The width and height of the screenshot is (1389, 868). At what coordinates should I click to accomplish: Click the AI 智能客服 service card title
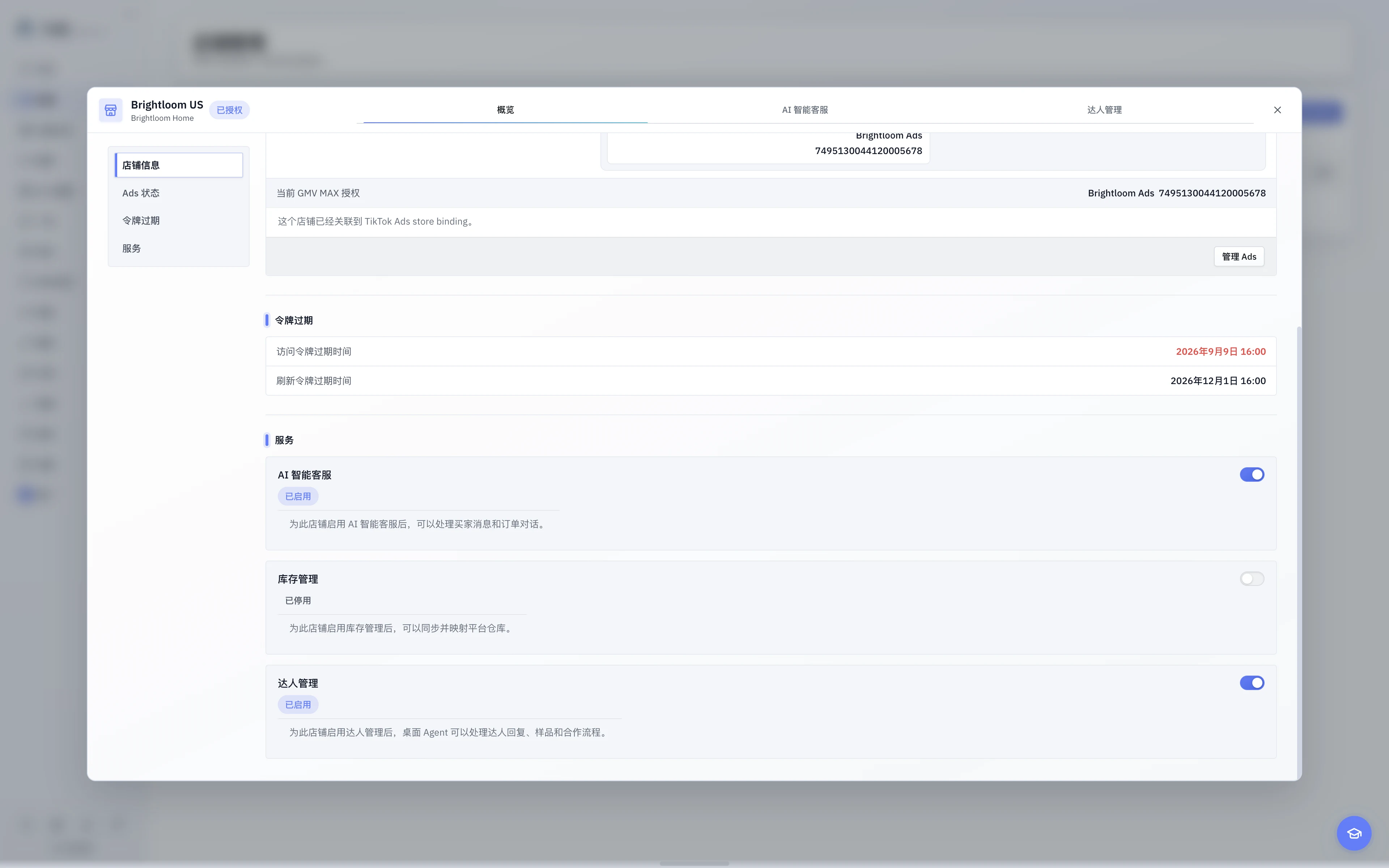click(x=305, y=475)
